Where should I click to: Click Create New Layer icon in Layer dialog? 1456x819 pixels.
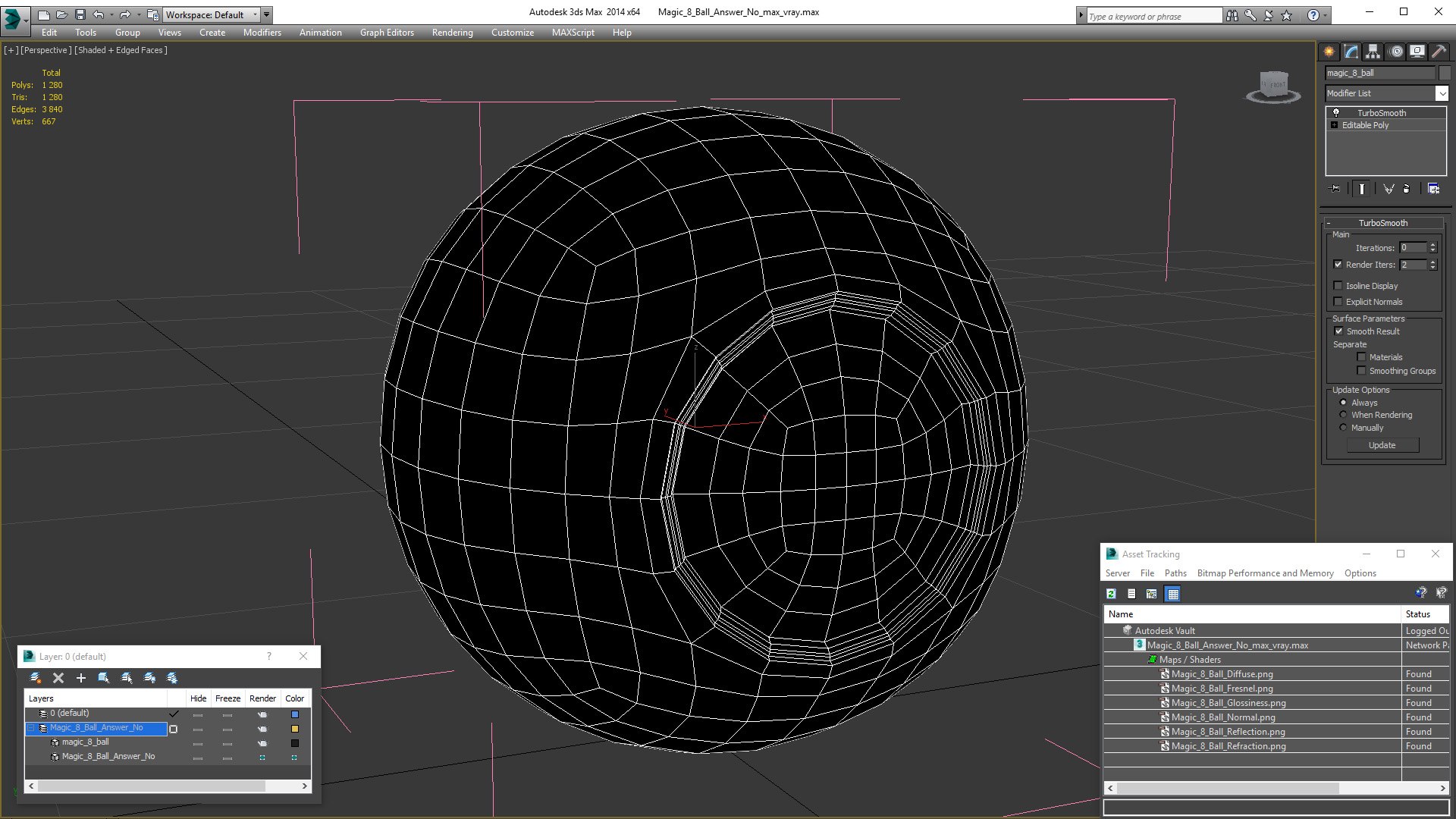coord(36,678)
